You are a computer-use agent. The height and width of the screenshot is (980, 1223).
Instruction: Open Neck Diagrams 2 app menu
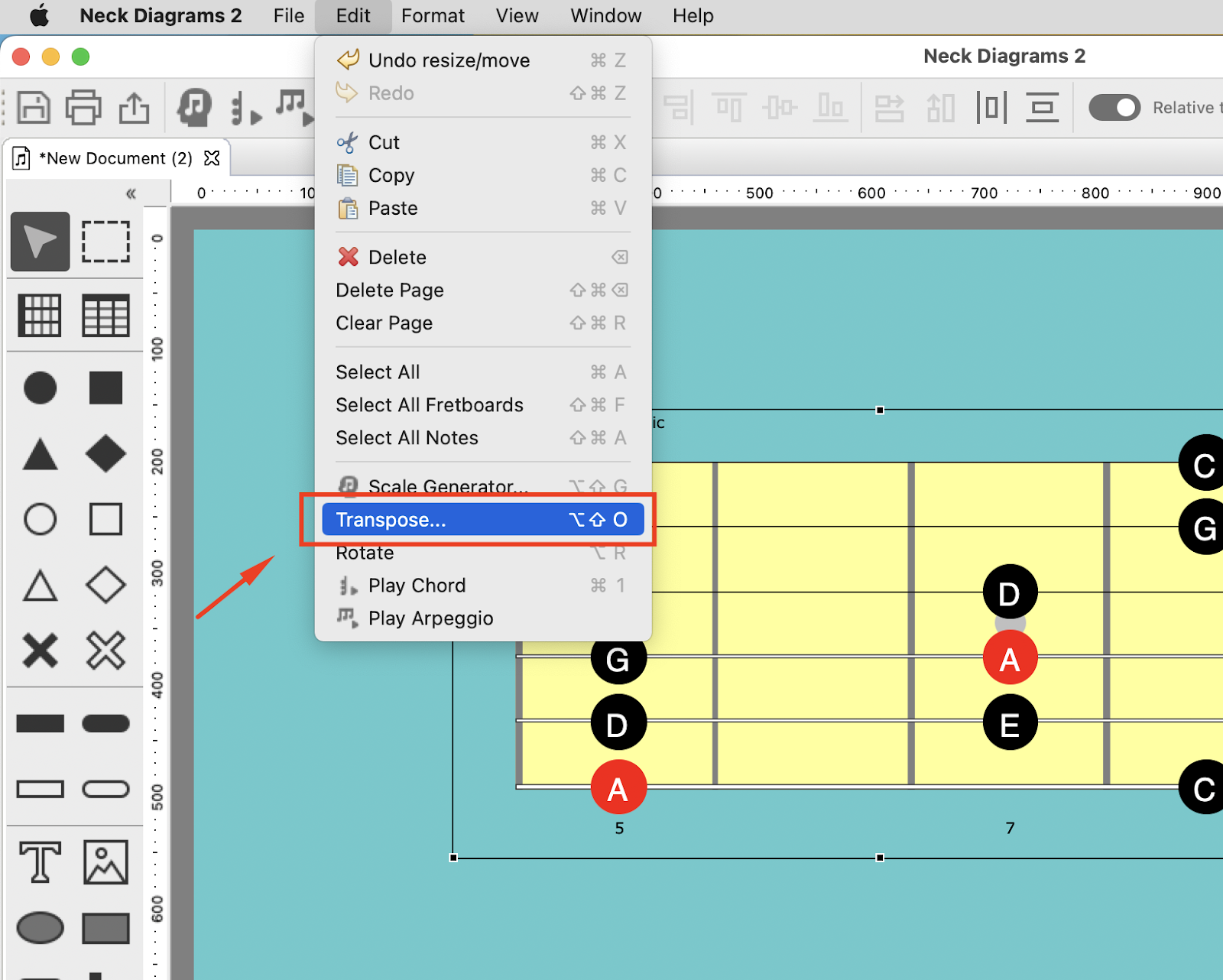[x=161, y=16]
